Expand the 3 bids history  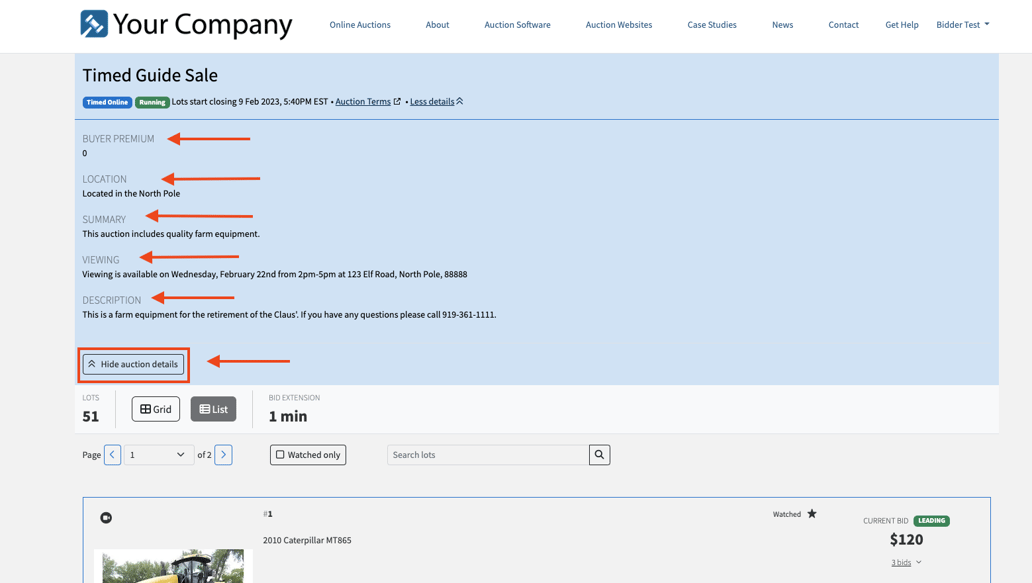pyautogui.click(x=906, y=563)
